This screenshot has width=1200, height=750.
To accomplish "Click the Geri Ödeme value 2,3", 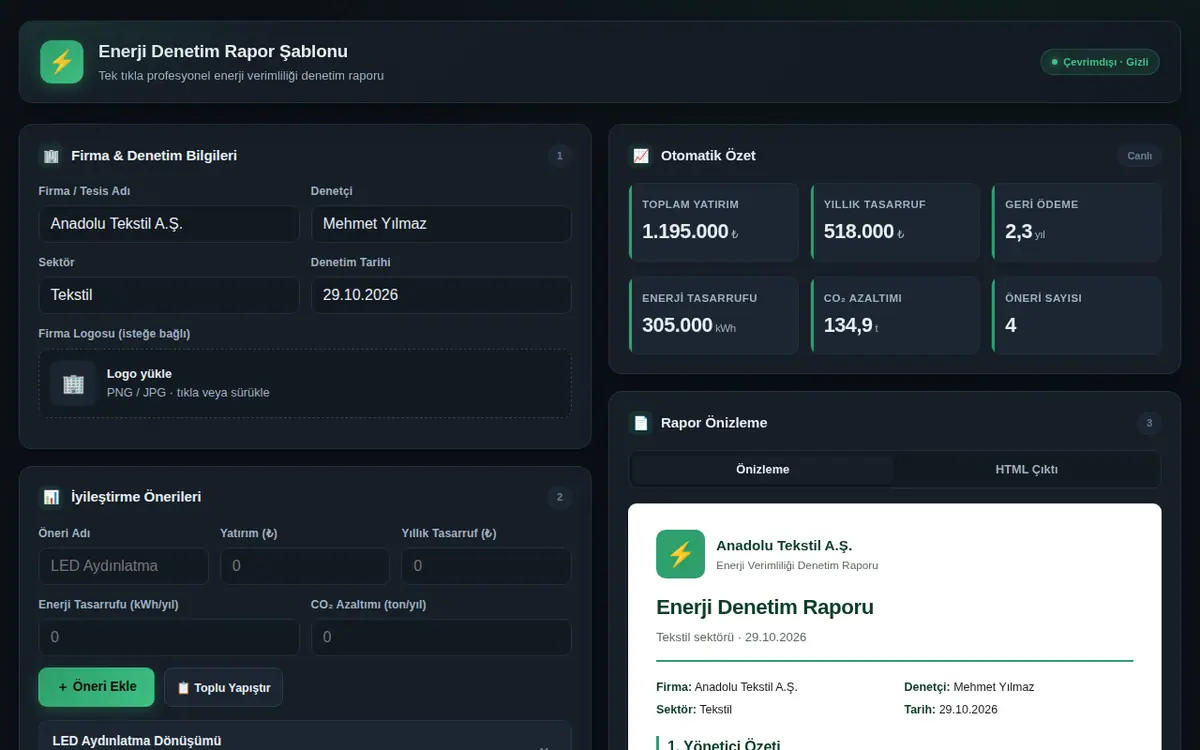I will pos(1018,232).
